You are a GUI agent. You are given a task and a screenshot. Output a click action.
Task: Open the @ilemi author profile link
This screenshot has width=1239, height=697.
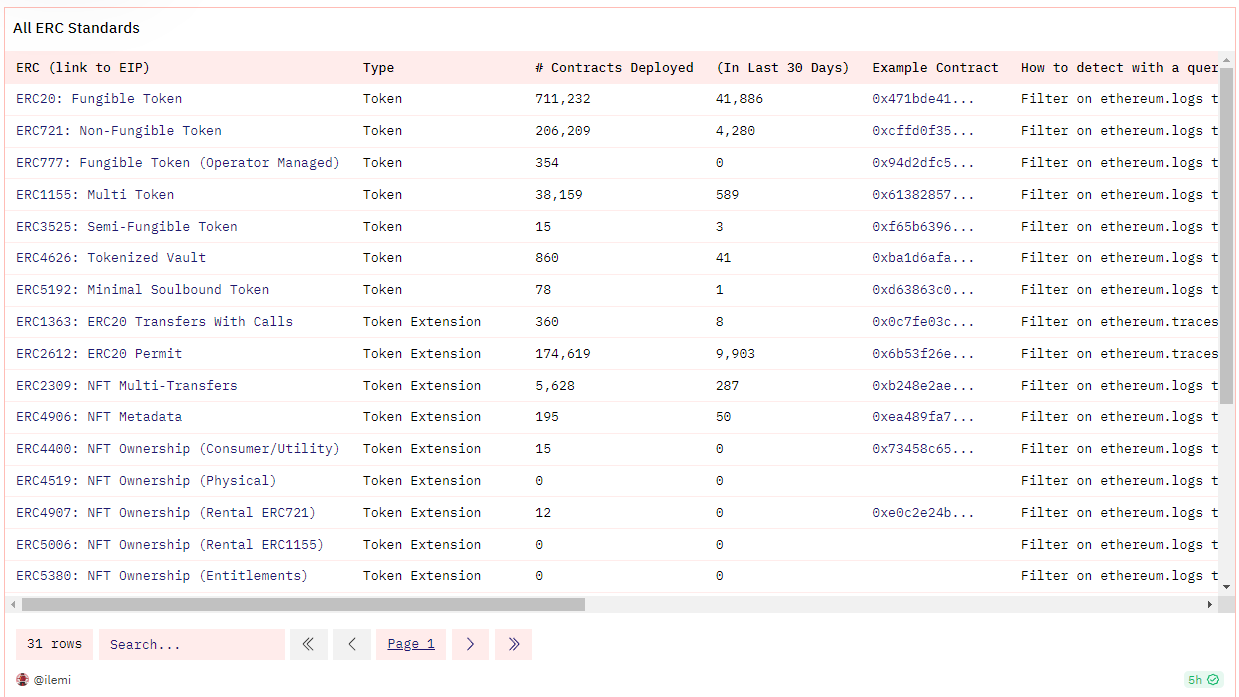click(x=51, y=679)
